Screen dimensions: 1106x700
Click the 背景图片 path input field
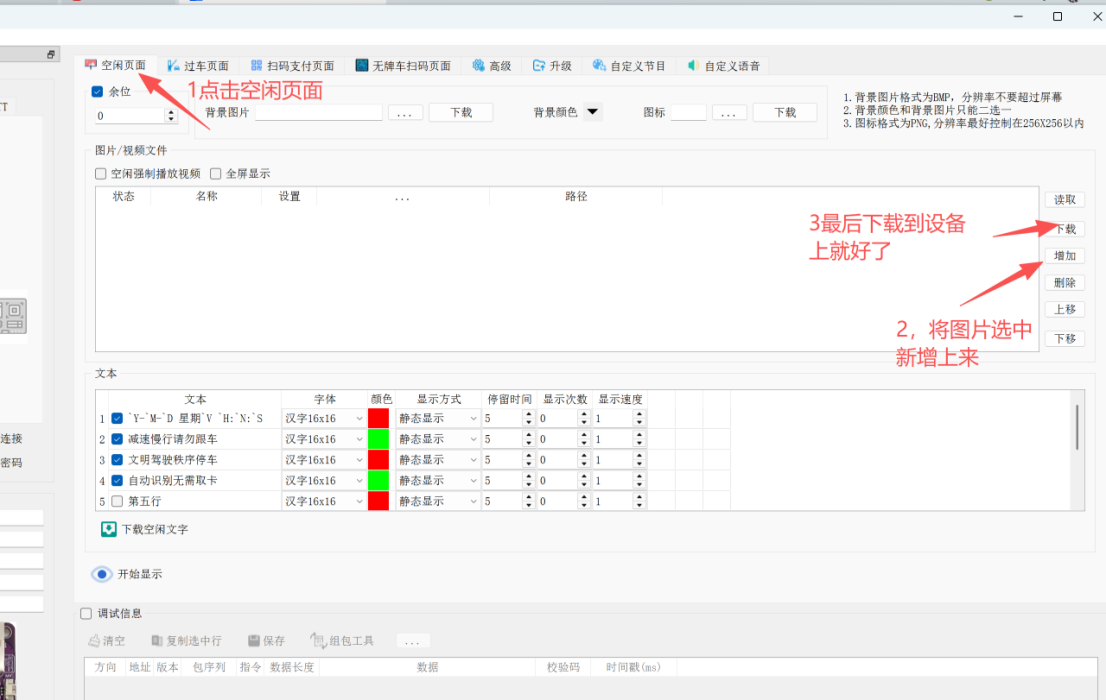[319, 113]
